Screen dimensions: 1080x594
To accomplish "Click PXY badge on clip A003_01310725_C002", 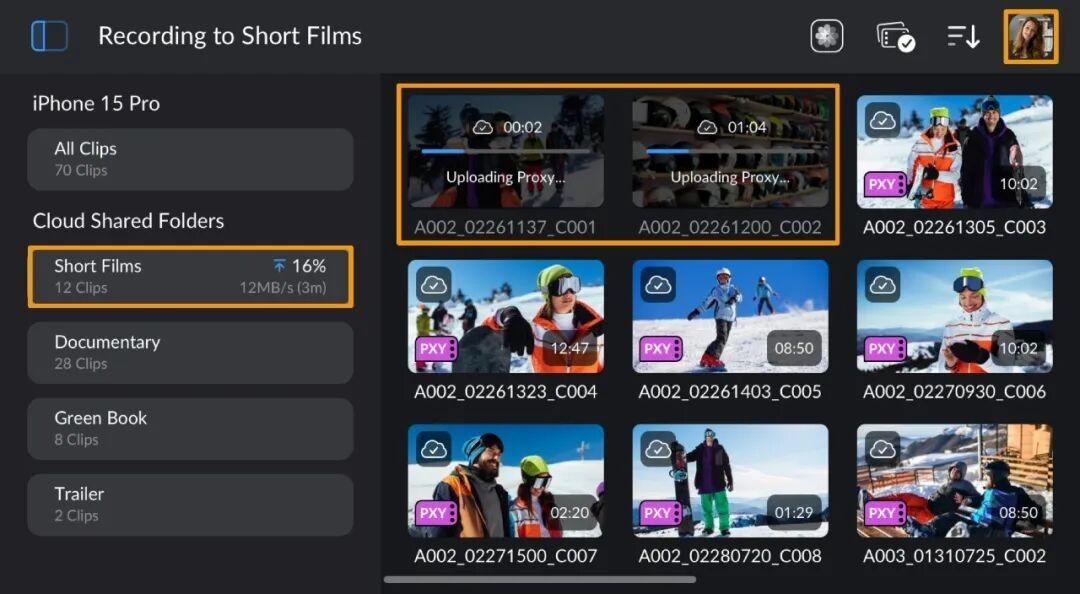I will point(885,513).
